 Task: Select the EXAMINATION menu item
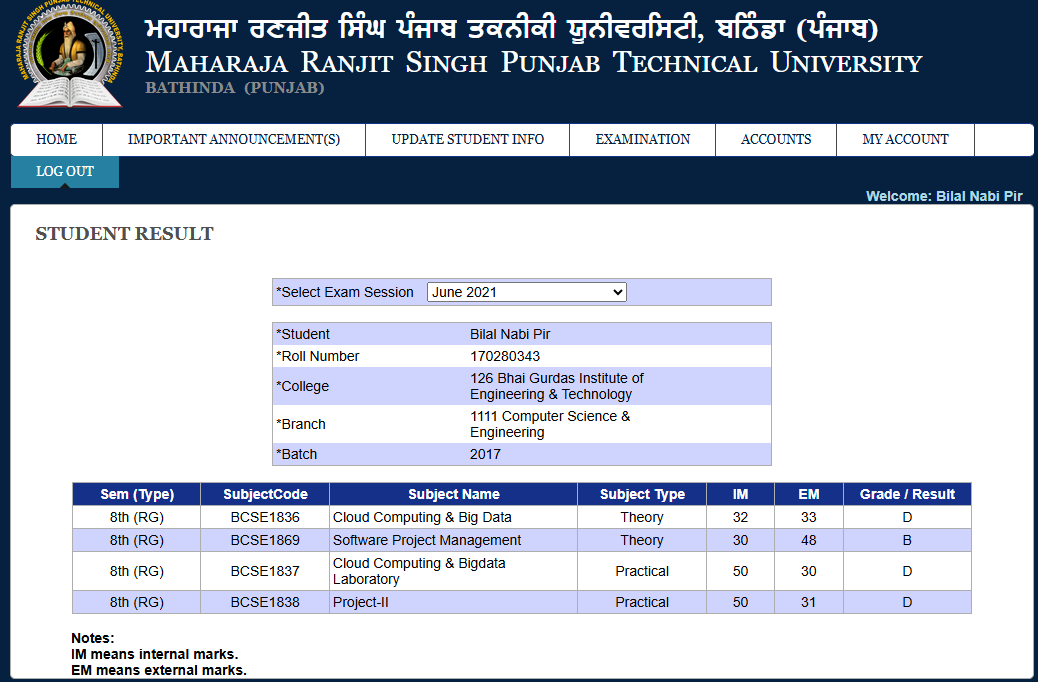[642, 140]
